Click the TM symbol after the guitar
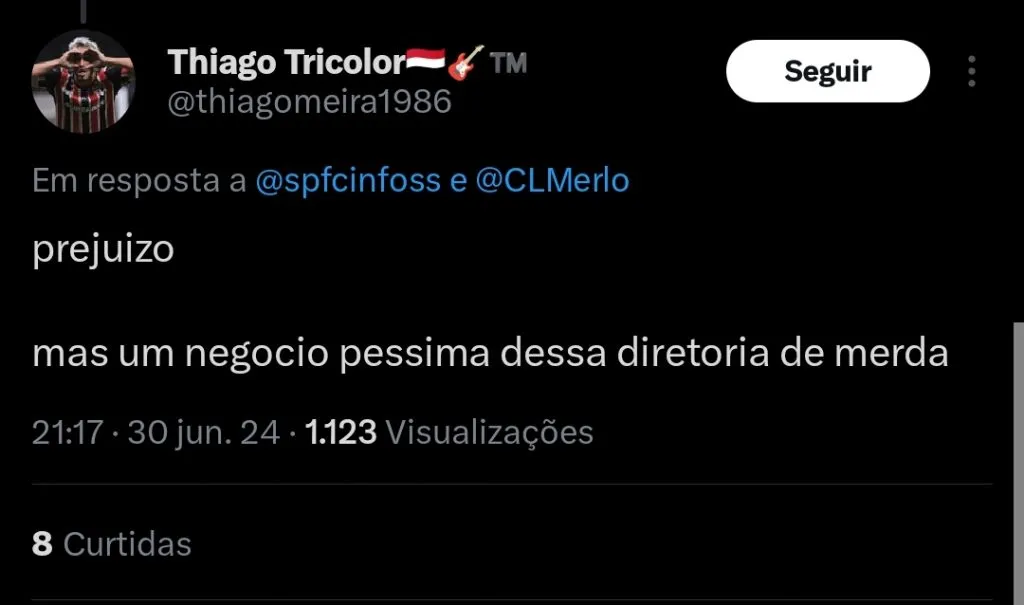This screenshot has width=1024, height=605. 508,63
